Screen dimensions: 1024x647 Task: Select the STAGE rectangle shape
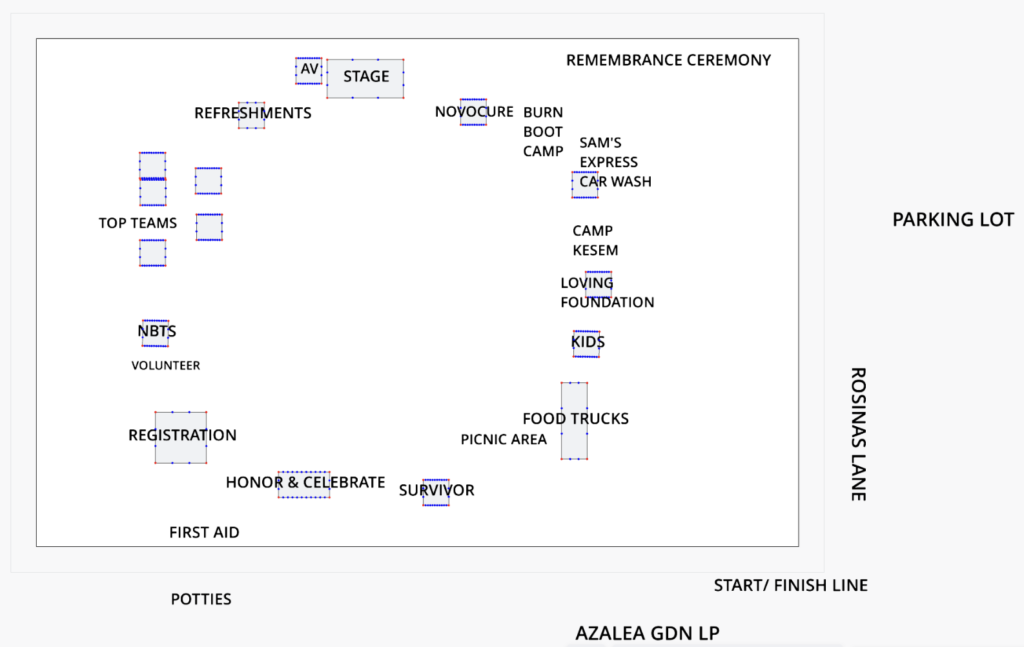tap(365, 78)
